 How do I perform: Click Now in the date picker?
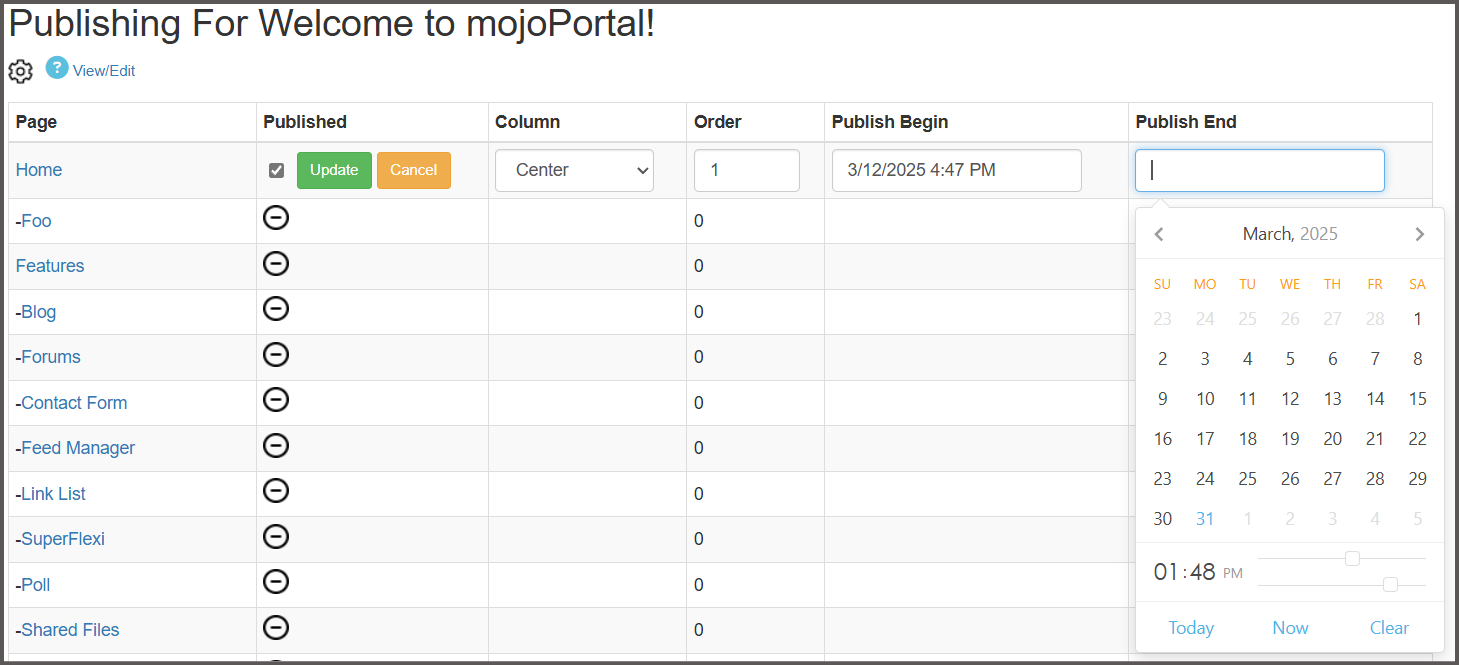click(x=1290, y=628)
